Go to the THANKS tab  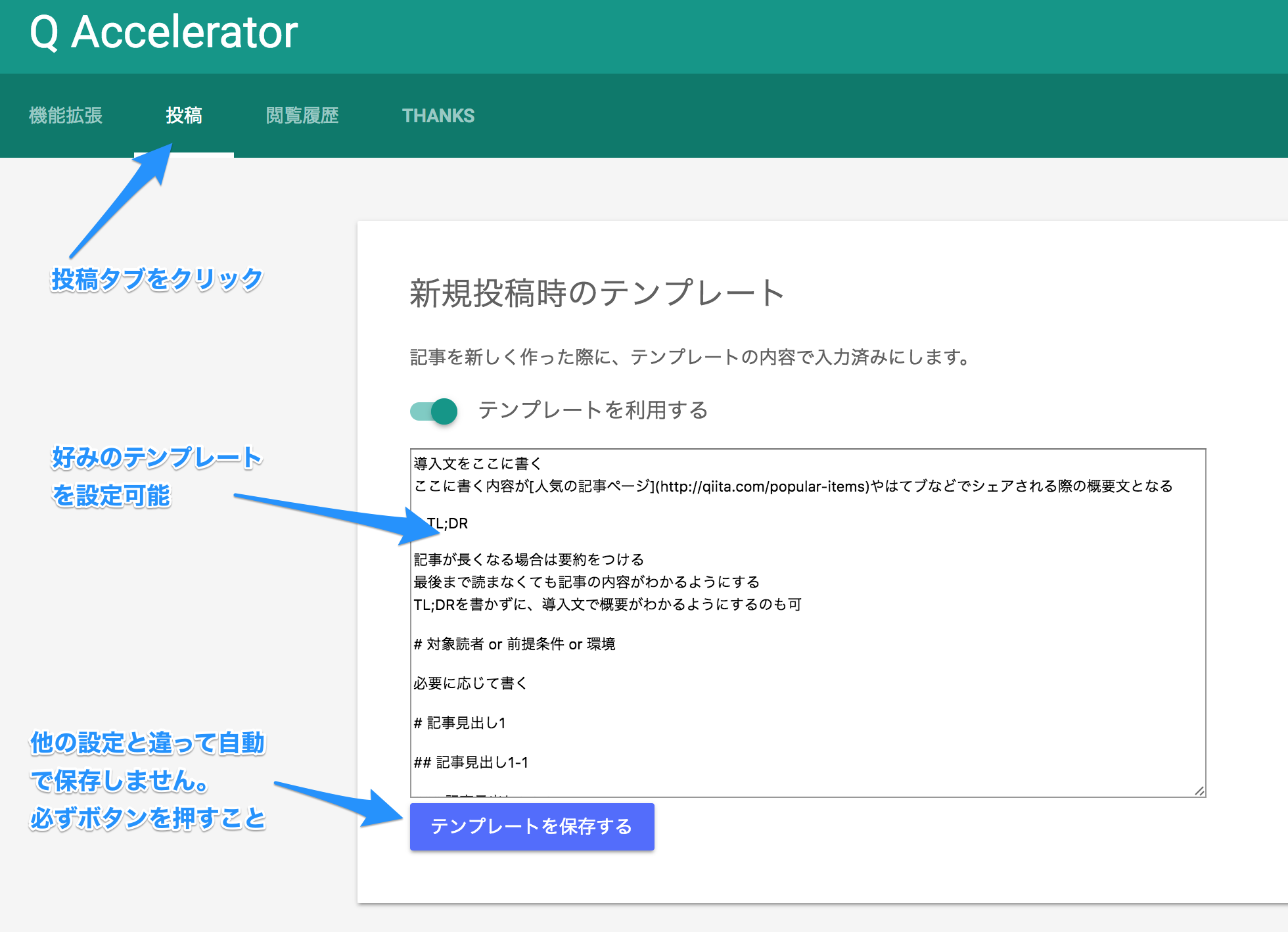click(438, 116)
